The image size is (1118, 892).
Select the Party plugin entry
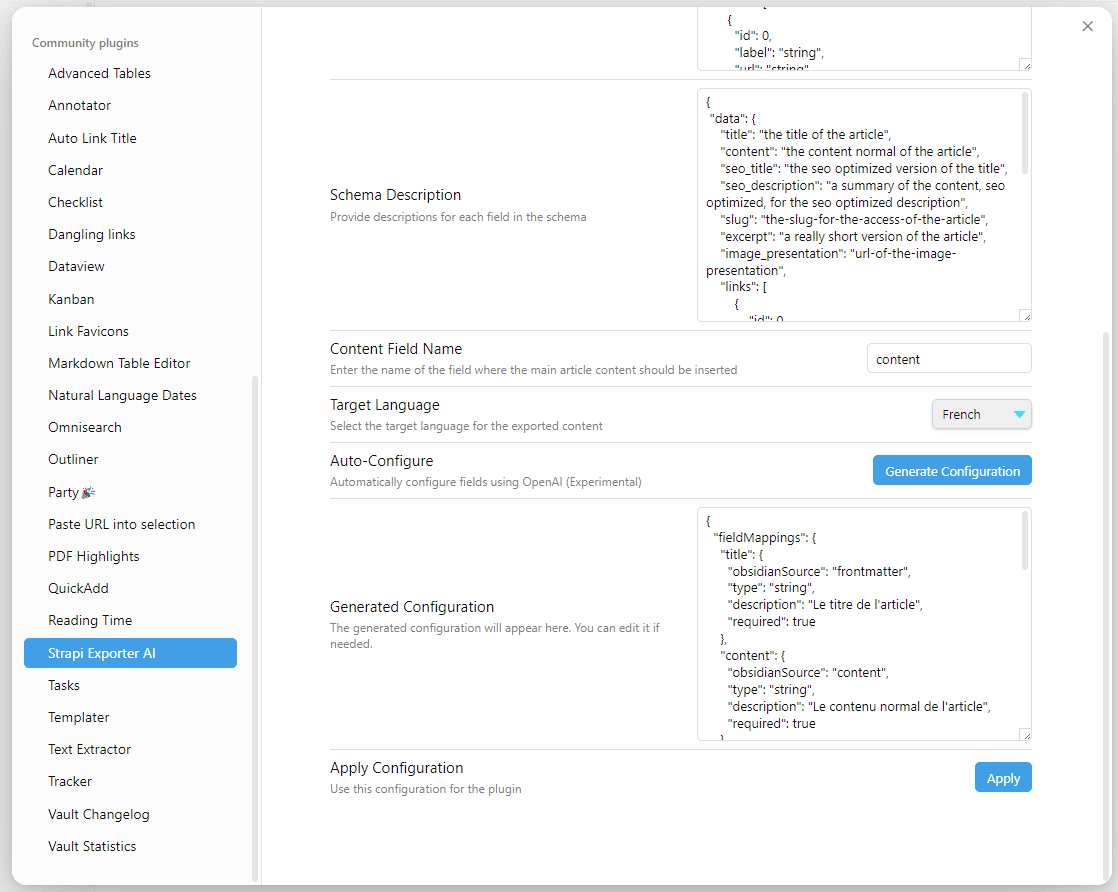pyautogui.click(x=72, y=492)
